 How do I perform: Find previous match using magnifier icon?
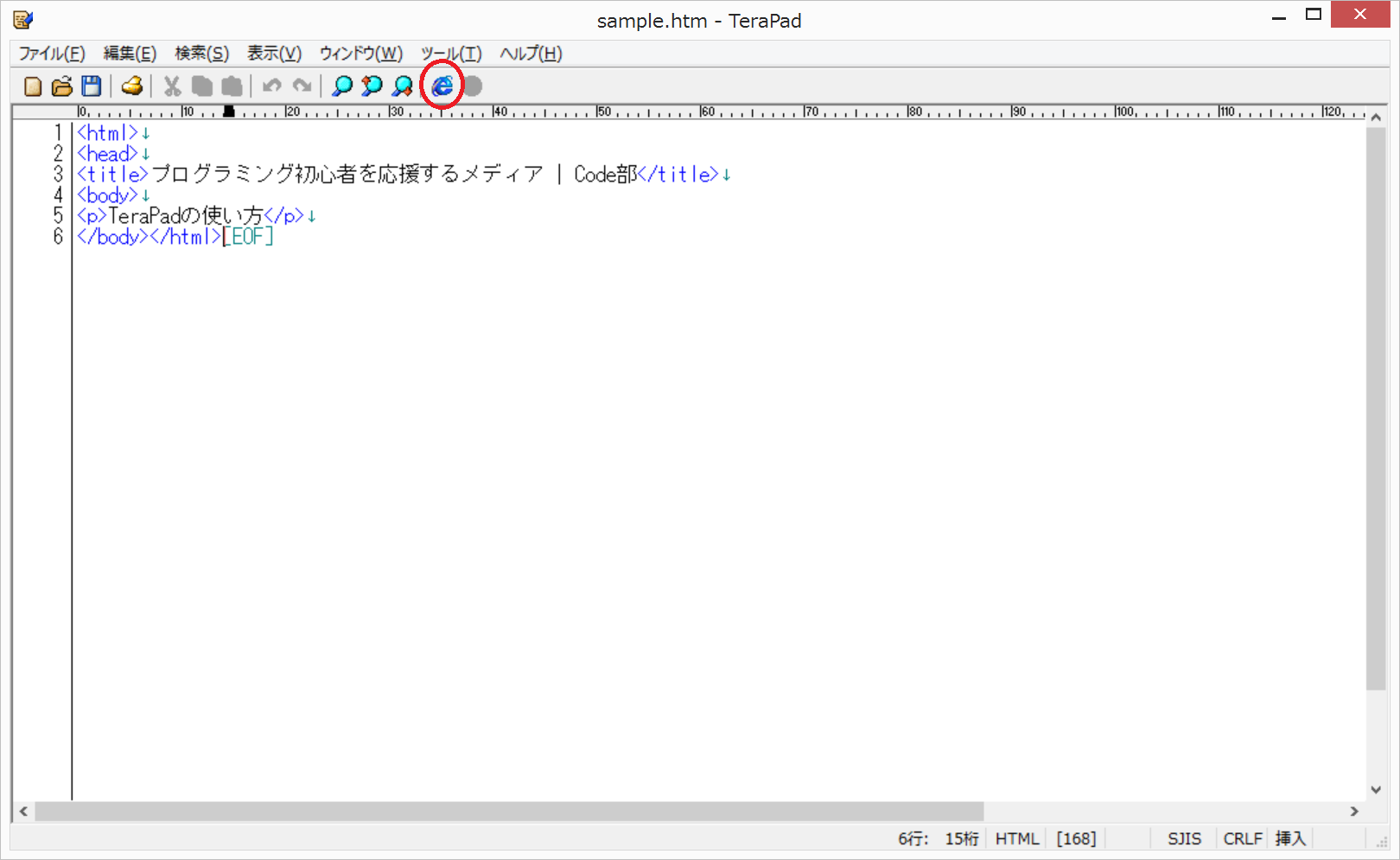coord(372,86)
